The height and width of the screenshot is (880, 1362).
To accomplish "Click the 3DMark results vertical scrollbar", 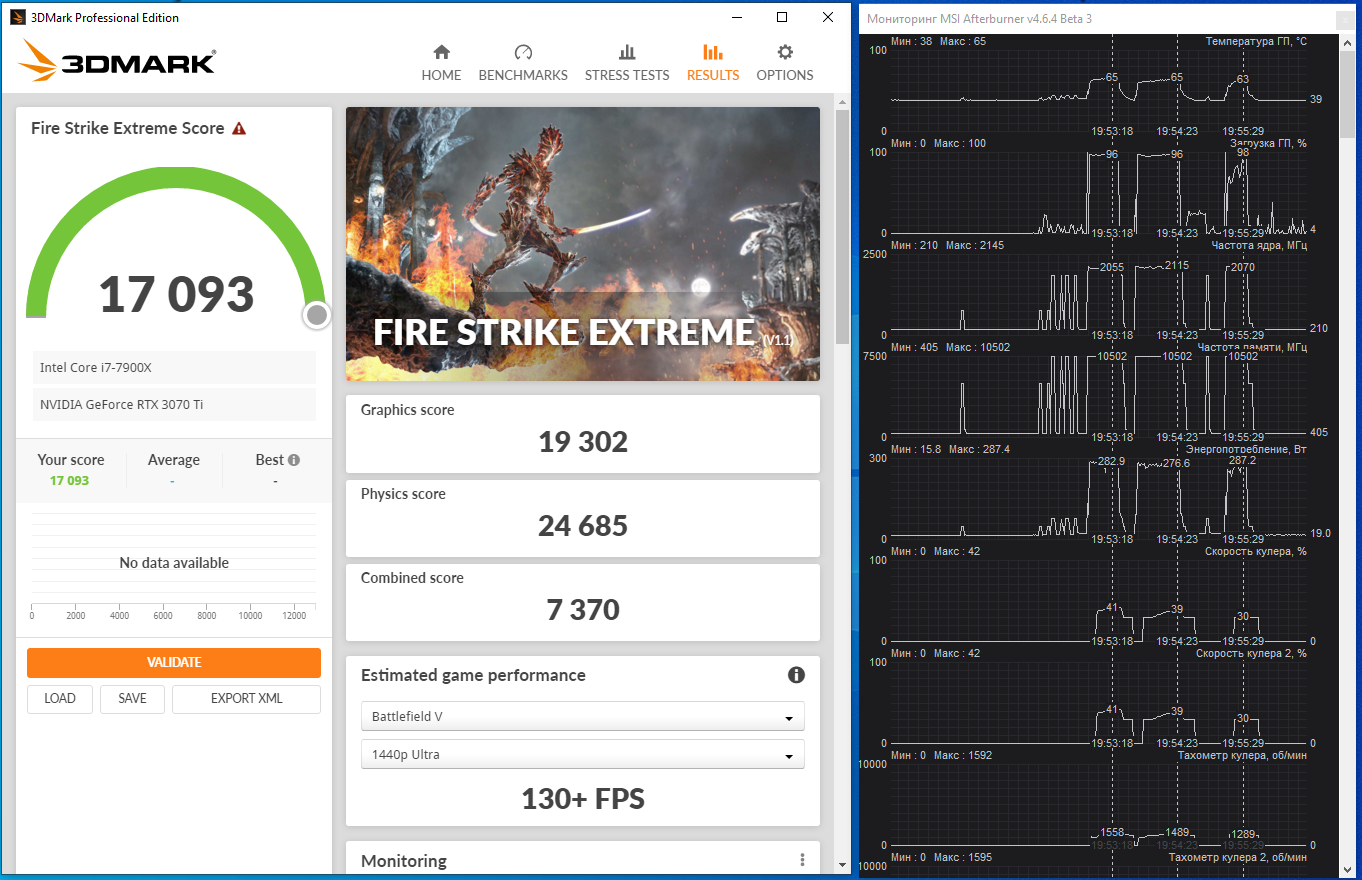I will coord(842,230).
